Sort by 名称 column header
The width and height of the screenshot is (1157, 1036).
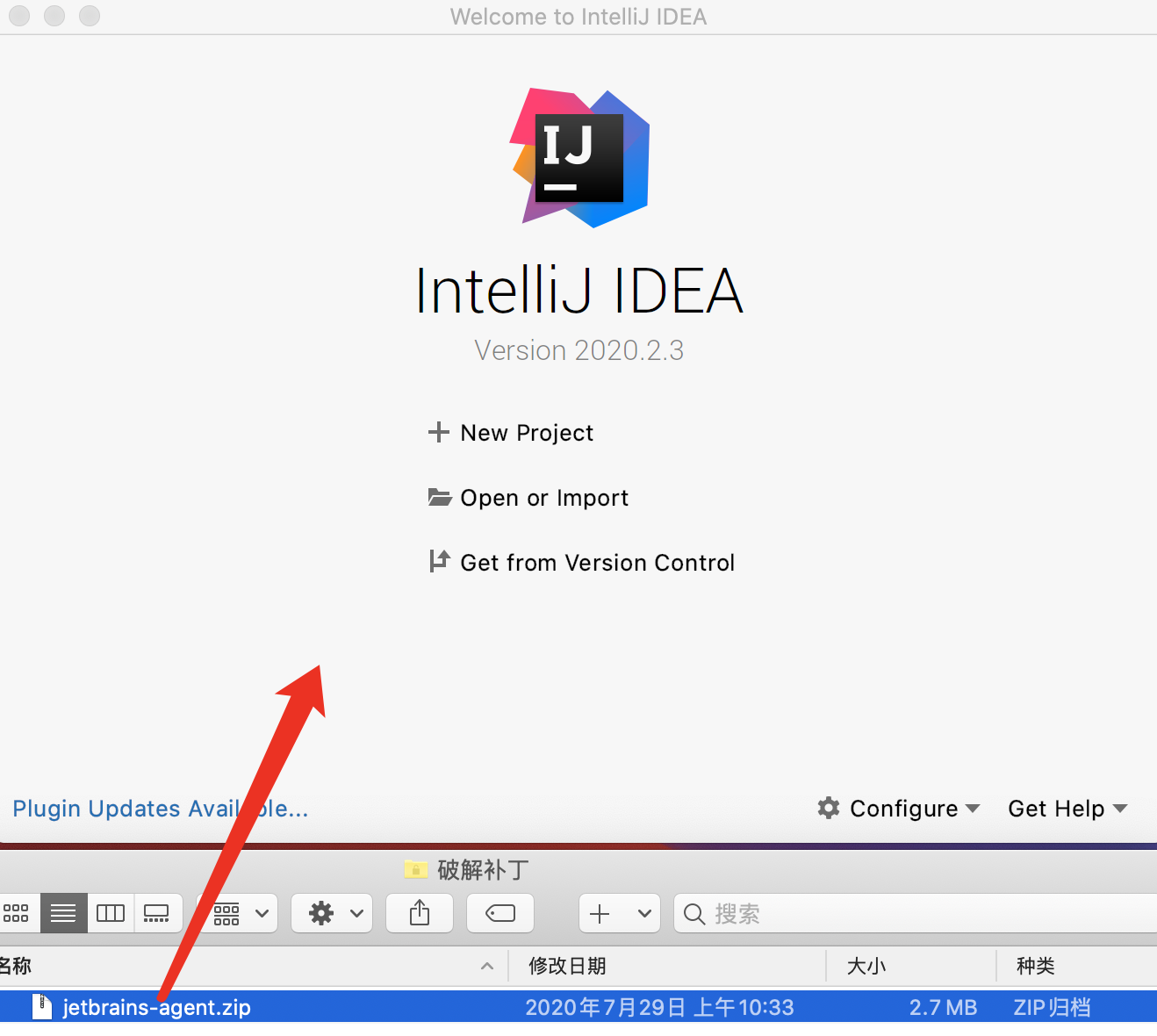click(x=16, y=966)
